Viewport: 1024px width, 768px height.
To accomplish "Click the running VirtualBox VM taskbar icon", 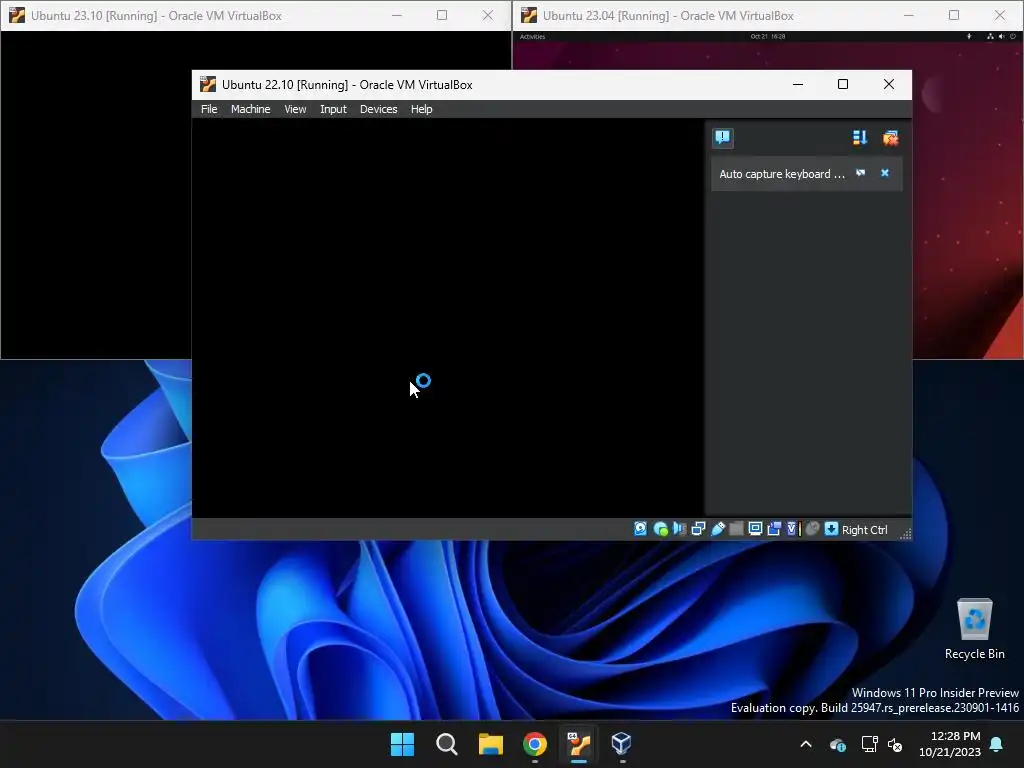I will 579,744.
